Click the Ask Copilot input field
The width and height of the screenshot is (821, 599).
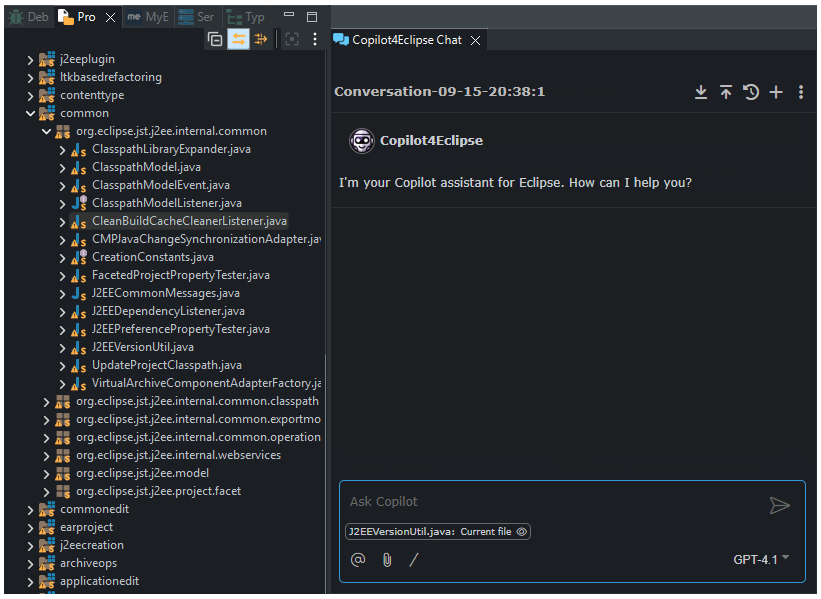[555, 502]
